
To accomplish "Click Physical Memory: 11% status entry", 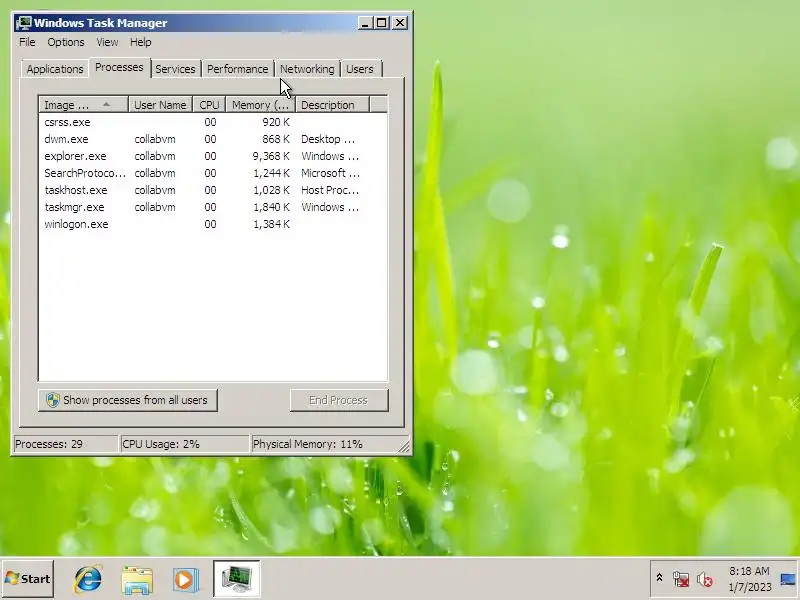I will tap(308, 444).
